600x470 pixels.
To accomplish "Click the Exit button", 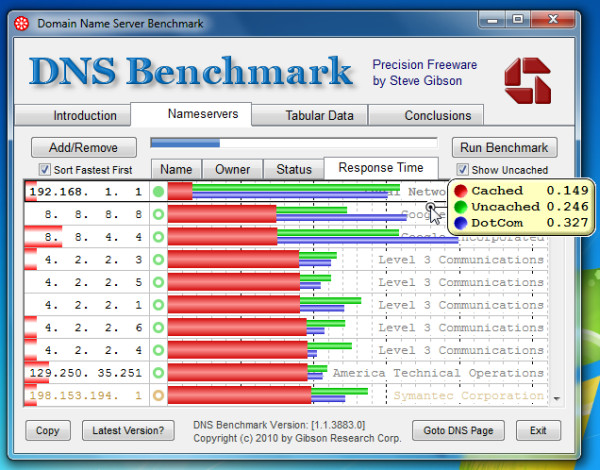I will 538,431.
